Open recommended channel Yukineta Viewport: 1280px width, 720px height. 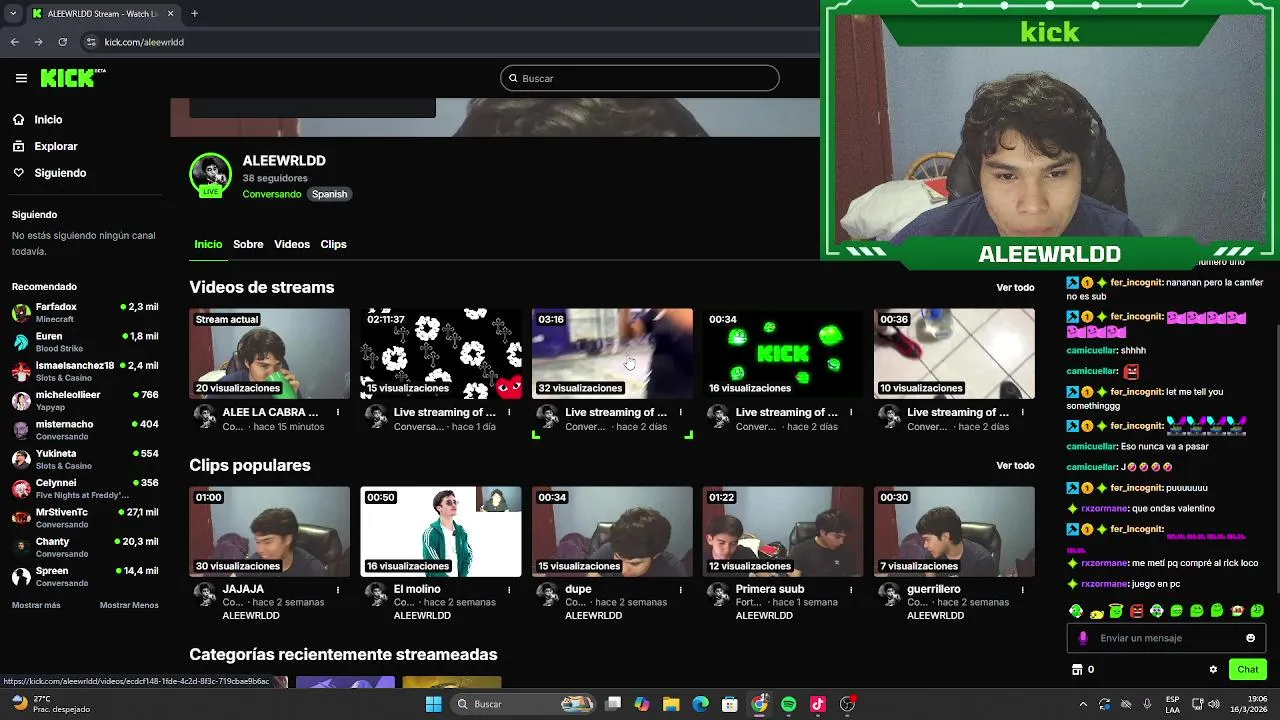pos(85,459)
